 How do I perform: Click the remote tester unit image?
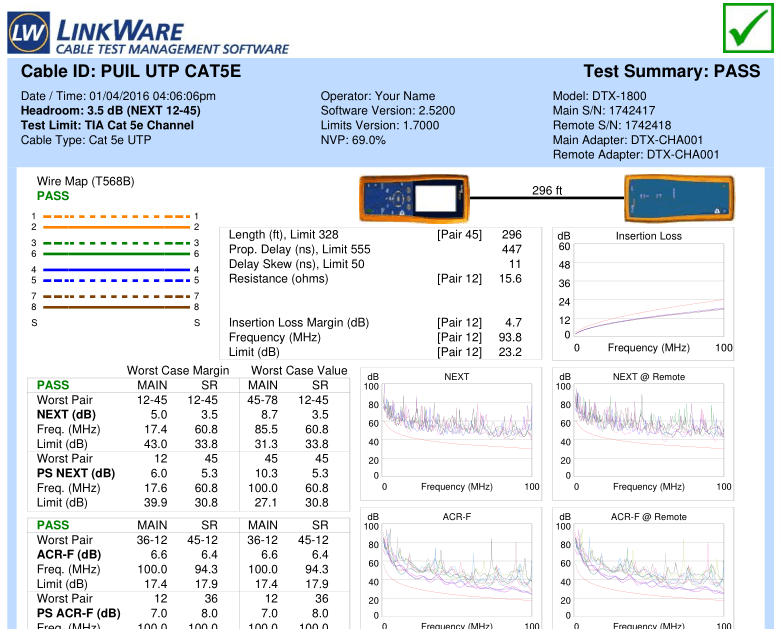tap(679, 198)
